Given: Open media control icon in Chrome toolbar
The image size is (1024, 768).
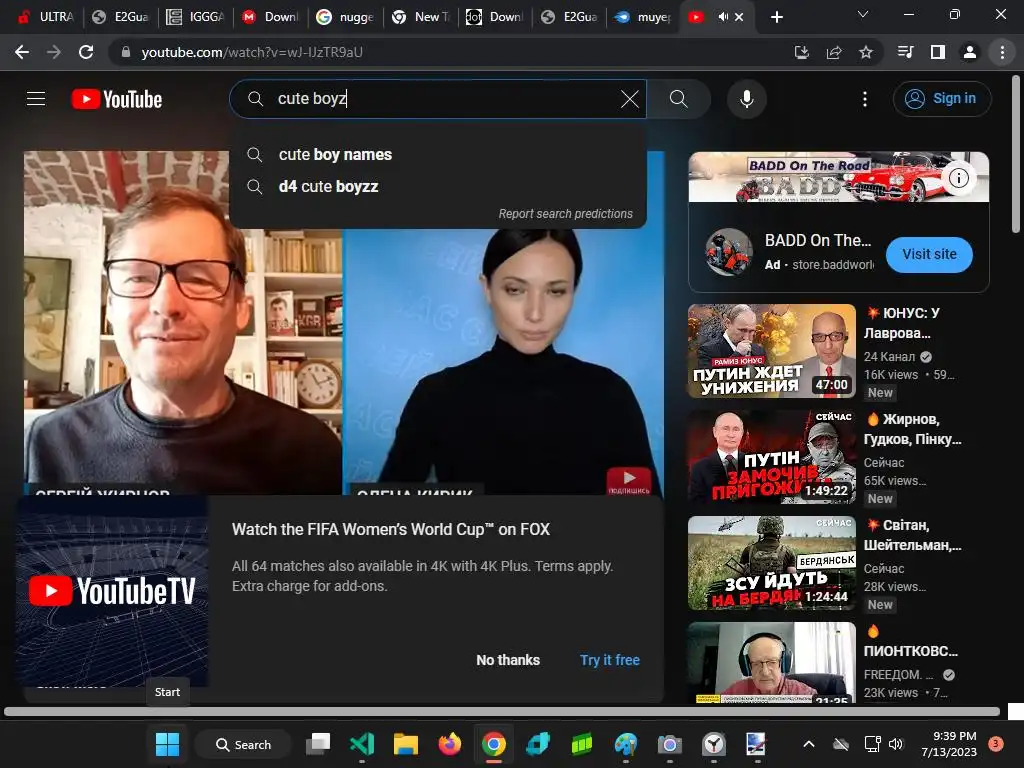Looking at the screenshot, I should click(x=905, y=52).
